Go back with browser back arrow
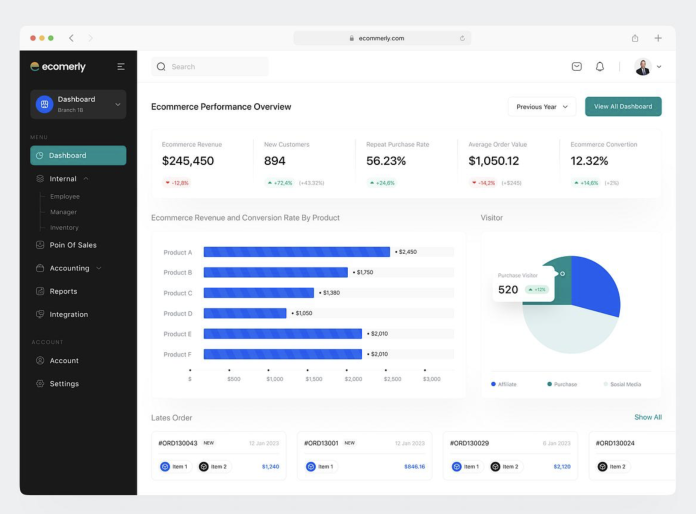The image size is (696, 514). [71, 38]
